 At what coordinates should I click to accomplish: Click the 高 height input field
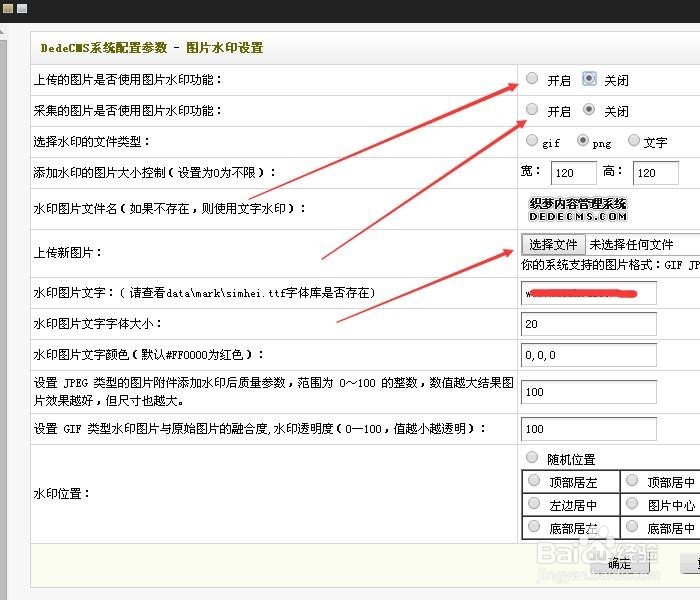[656, 173]
